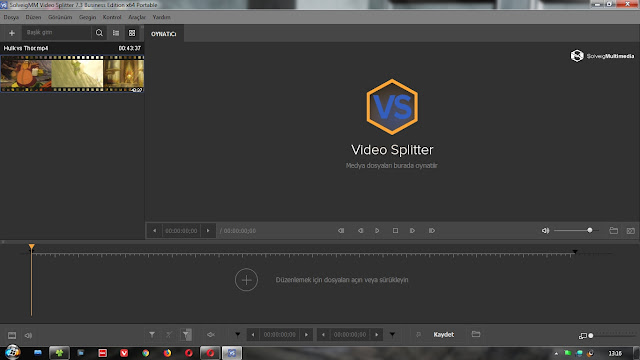Click the fragment end time field
Screen dimensions: 640x360
(x=350, y=335)
